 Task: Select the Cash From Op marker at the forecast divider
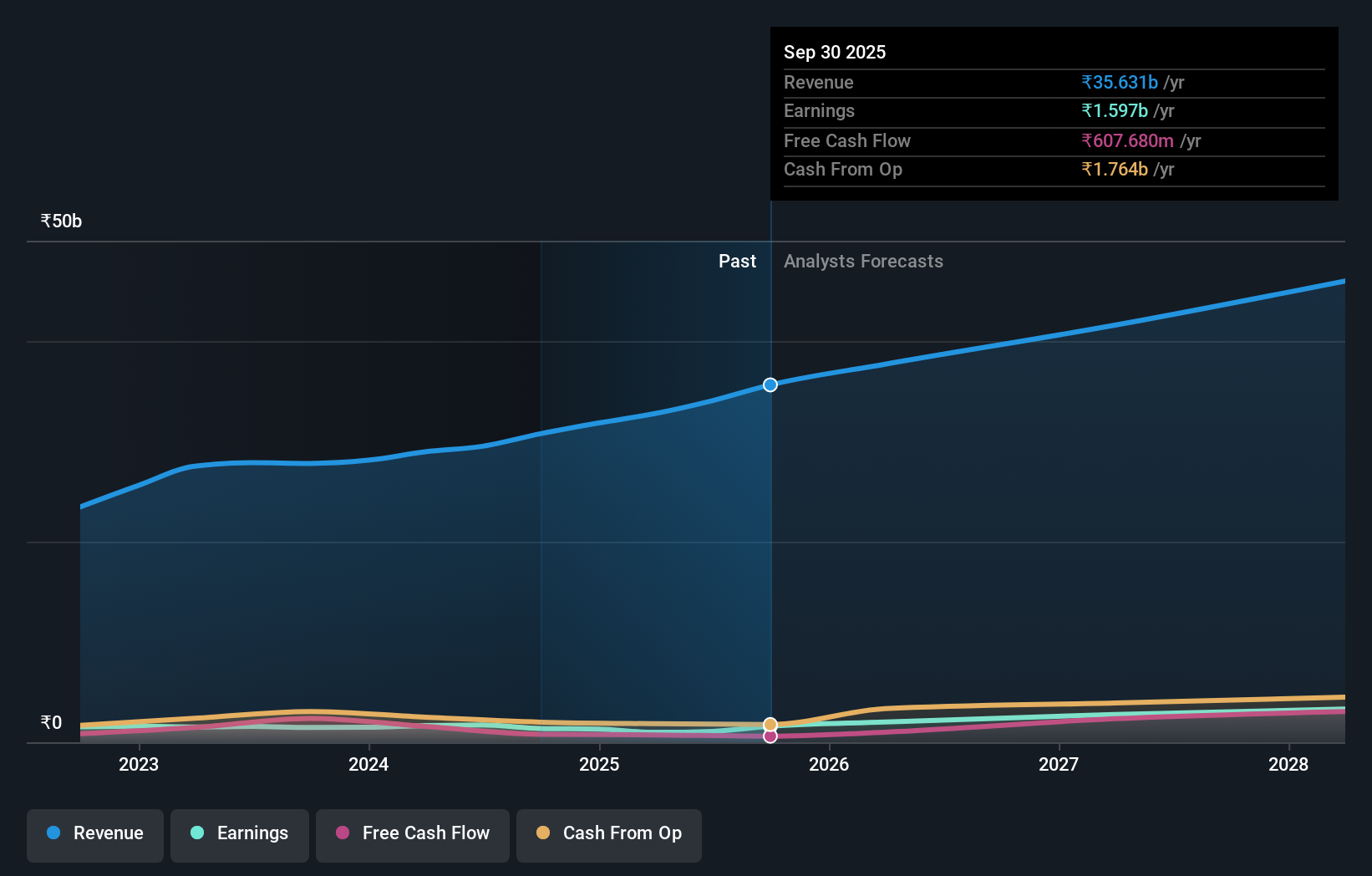coord(769,723)
